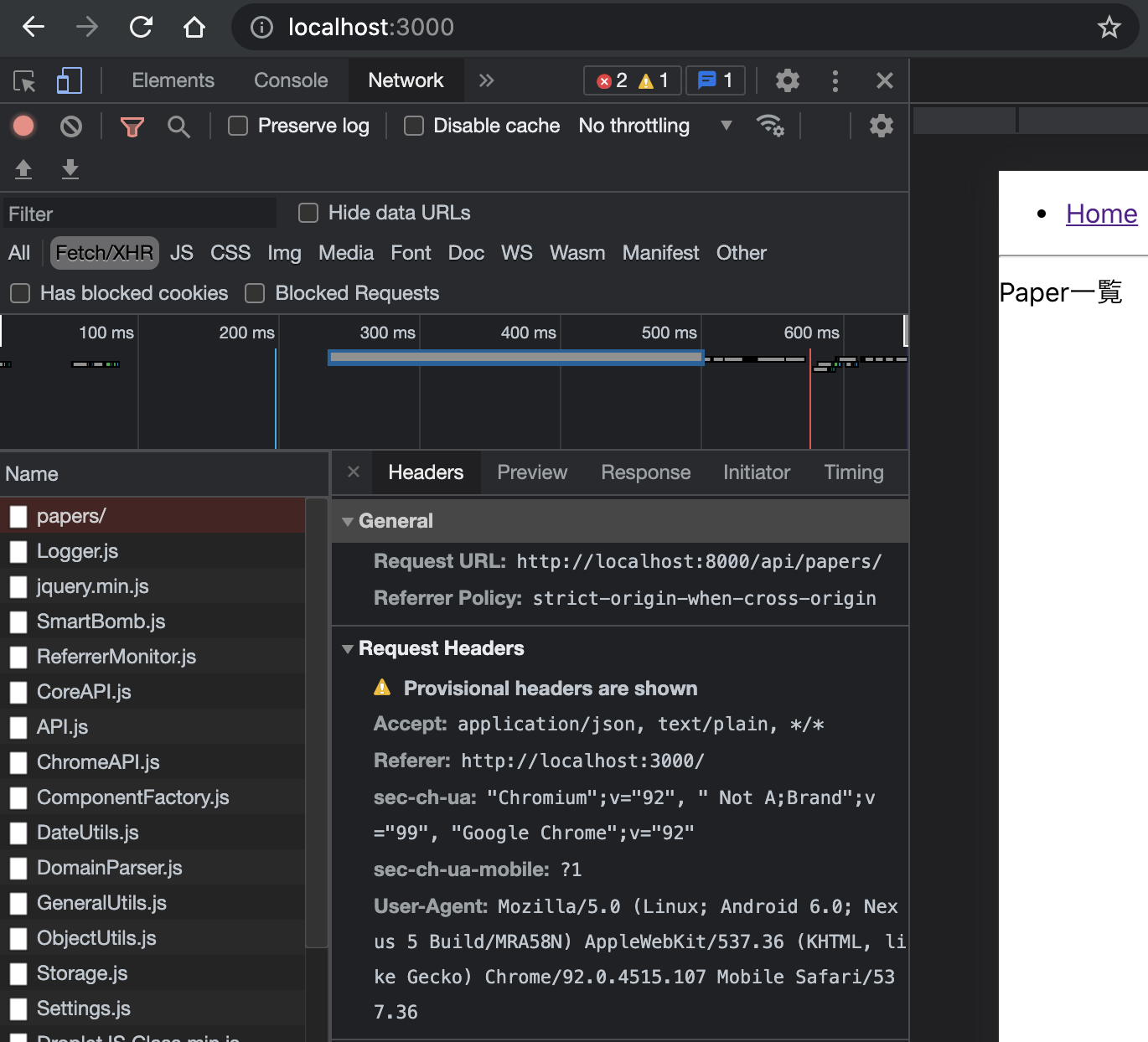Tick the Hide data URLs checkbox
The width and height of the screenshot is (1148, 1042).
coord(308,213)
